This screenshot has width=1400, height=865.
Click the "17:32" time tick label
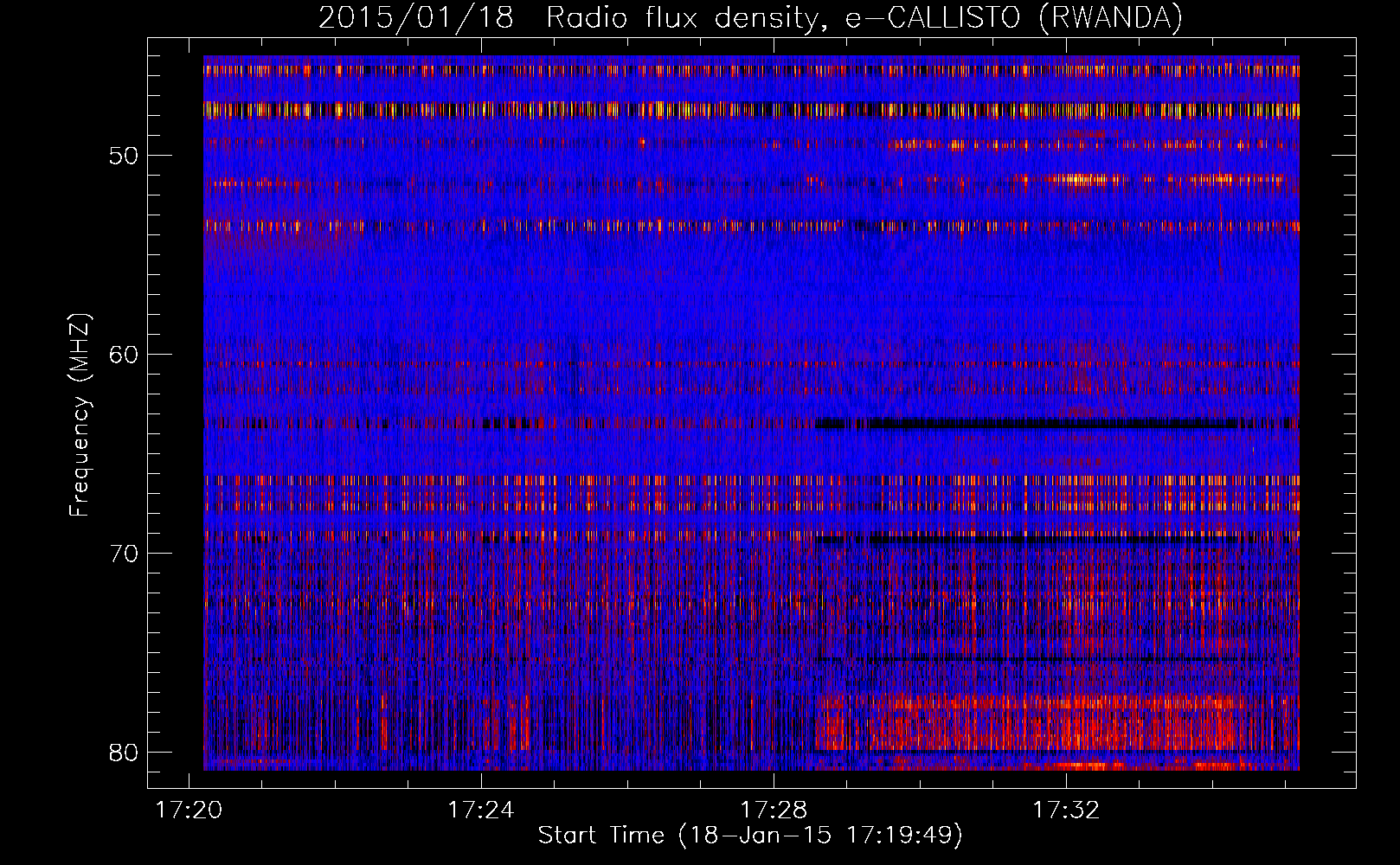point(1066,810)
